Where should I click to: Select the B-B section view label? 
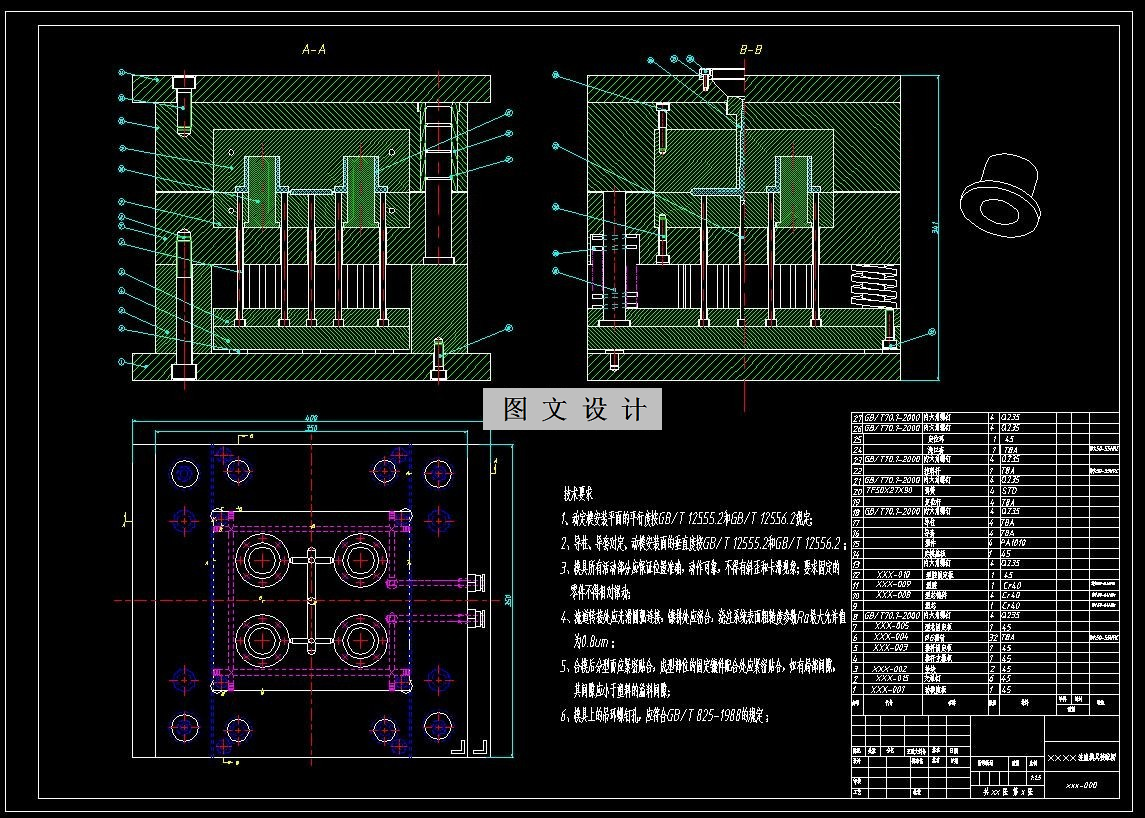(750, 50)
